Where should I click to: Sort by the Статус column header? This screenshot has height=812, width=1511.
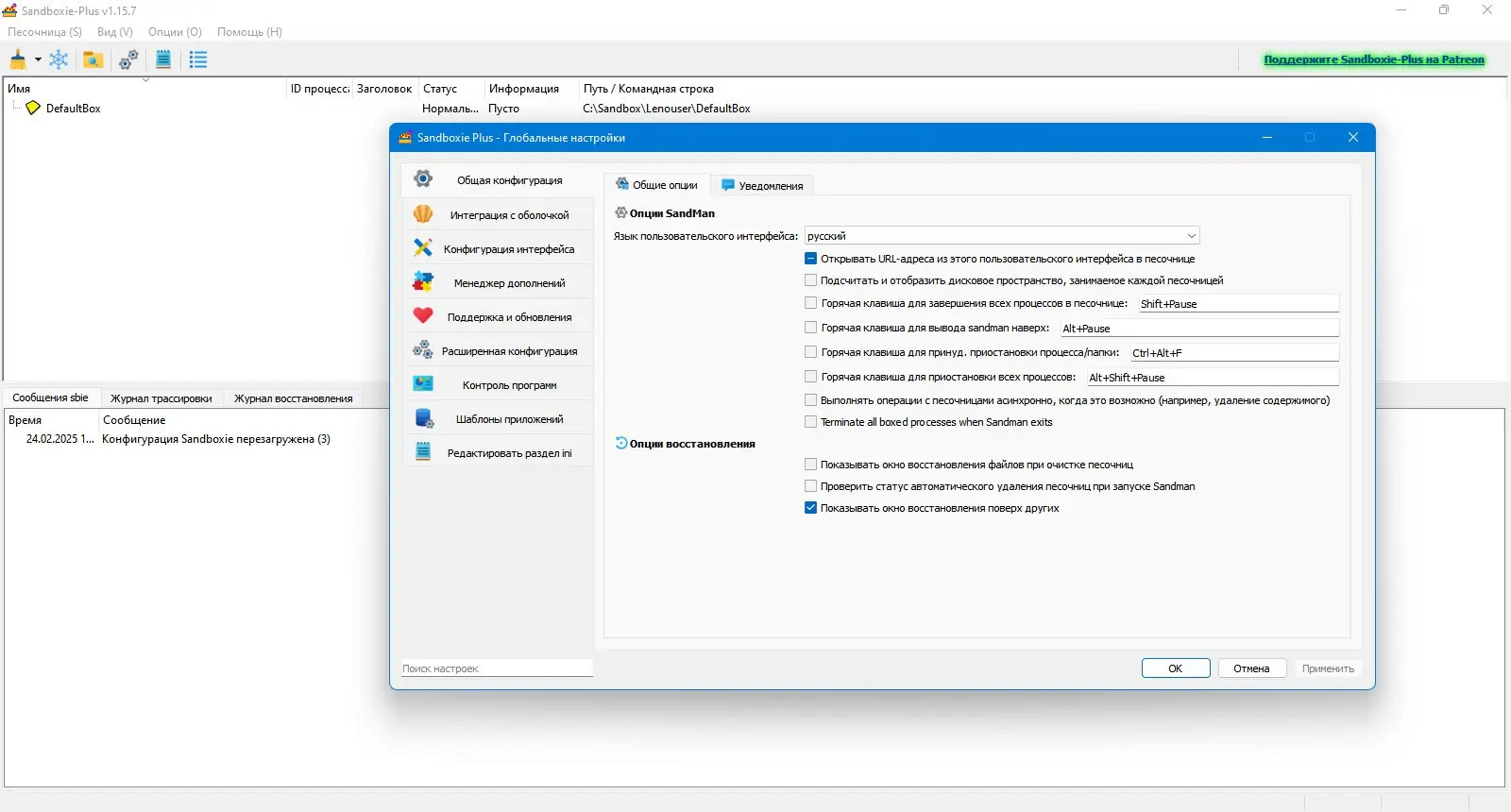451,89
